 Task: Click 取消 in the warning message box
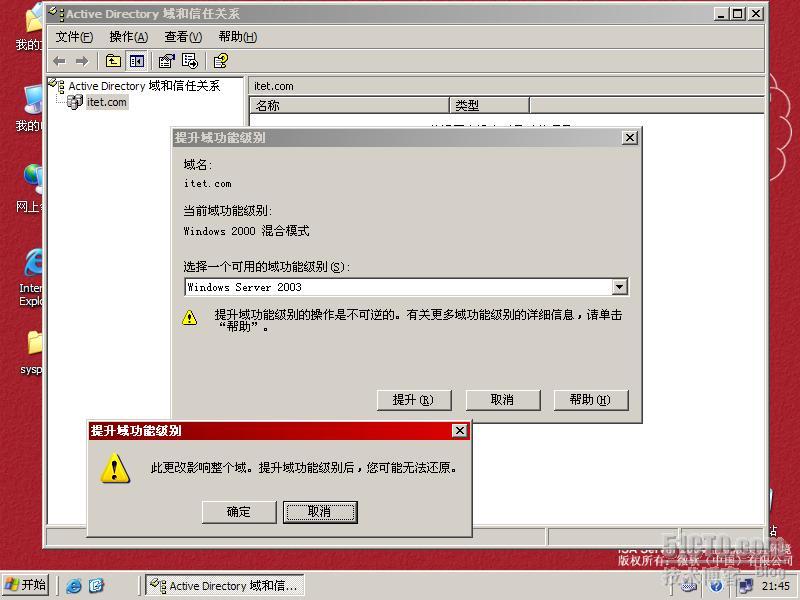(320, 512)
